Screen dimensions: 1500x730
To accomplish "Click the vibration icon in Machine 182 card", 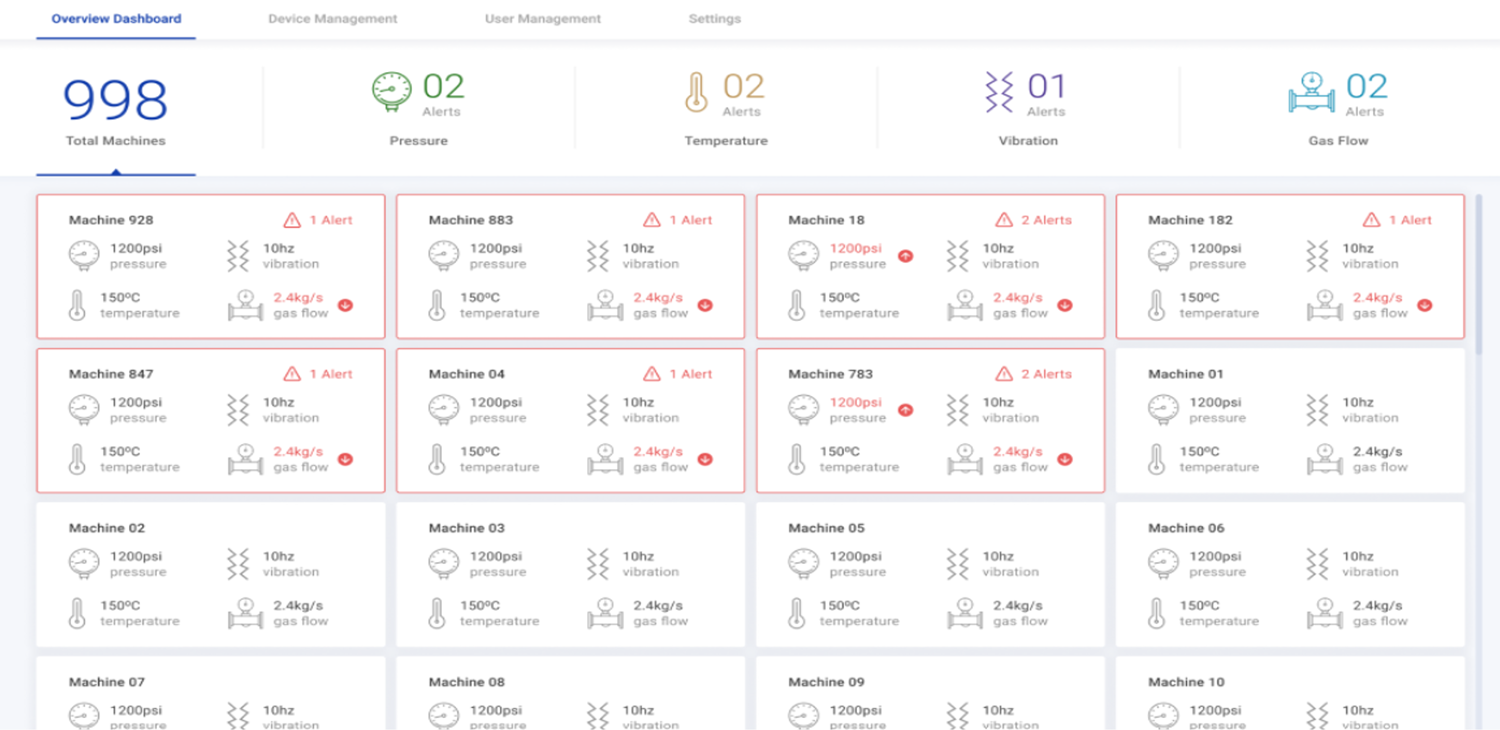I will tap(1318, 256).
